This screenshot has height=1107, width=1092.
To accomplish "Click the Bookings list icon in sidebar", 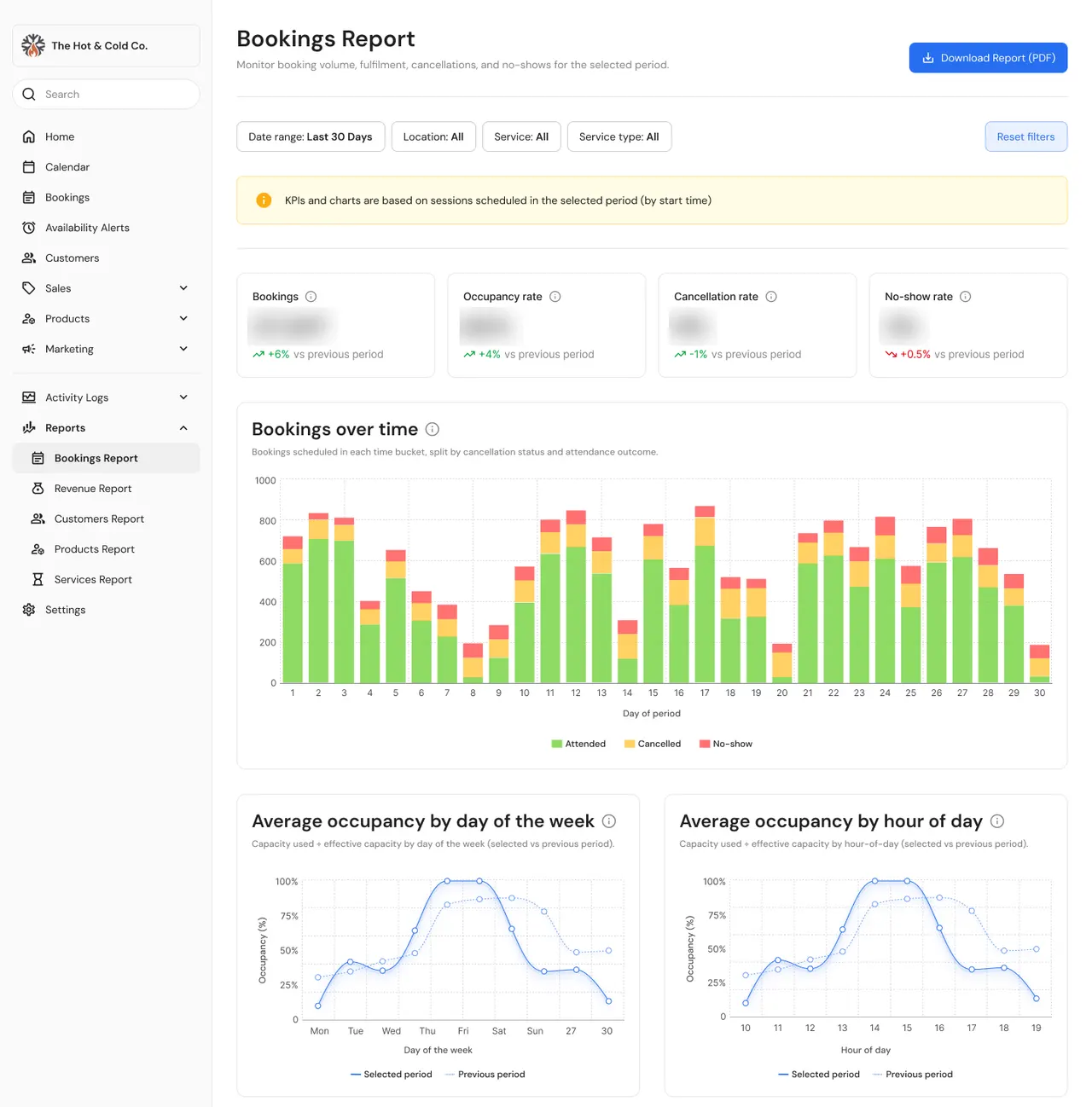I will (x=29, y=197).
